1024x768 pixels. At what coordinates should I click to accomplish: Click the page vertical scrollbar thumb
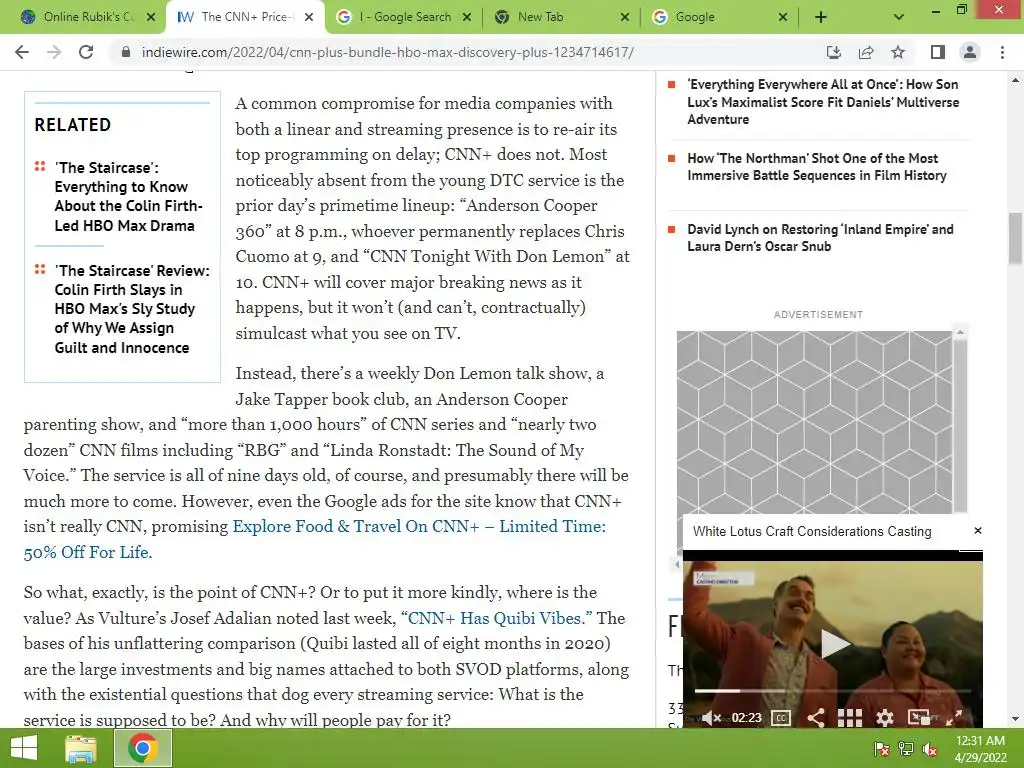click(1016, 238)
